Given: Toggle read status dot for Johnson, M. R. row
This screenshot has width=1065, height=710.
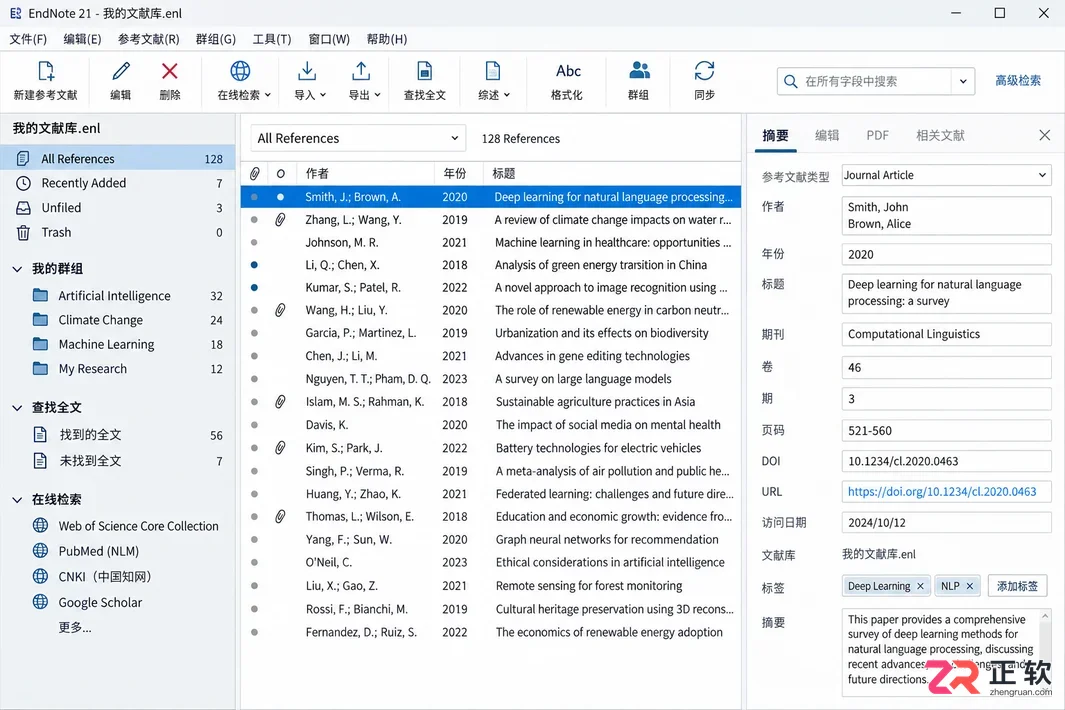Looking at the screenshot, I should tap(254, 243).
